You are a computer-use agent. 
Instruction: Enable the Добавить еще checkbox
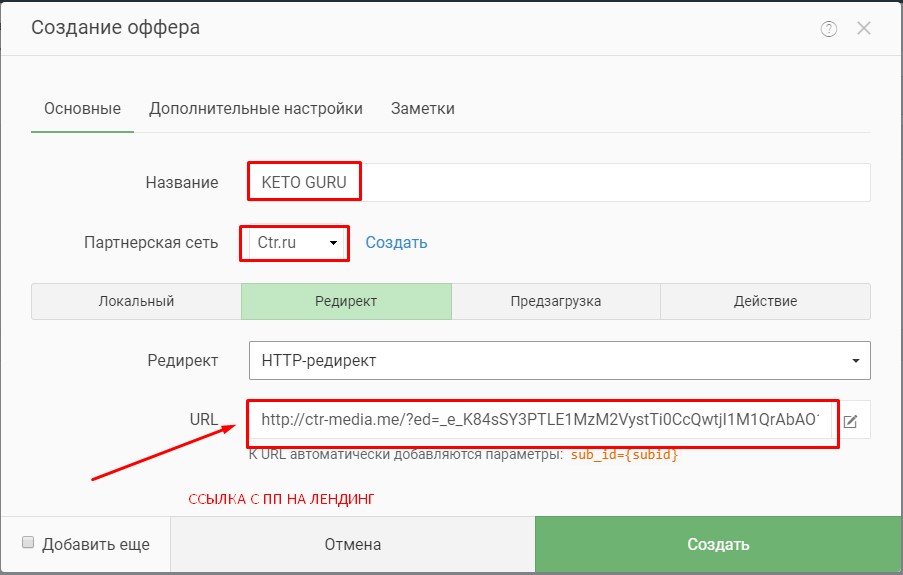pyautogui.click(x=28, y=542)
